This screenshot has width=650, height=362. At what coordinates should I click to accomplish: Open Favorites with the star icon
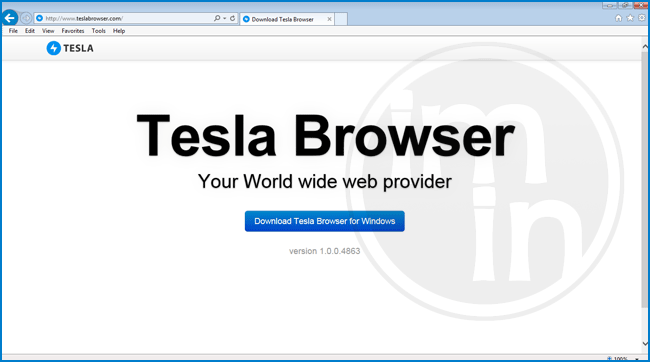tap(630, 18)
